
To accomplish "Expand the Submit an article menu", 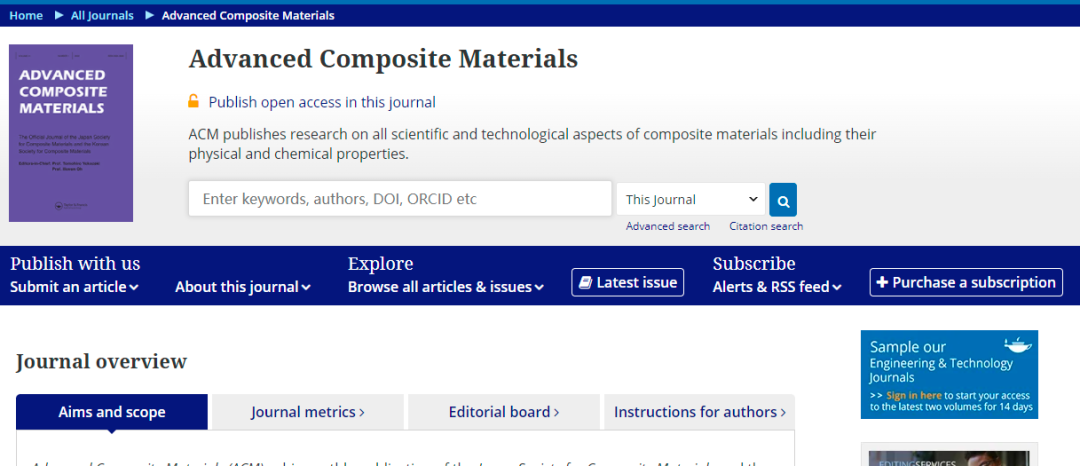I will [74, 287].
